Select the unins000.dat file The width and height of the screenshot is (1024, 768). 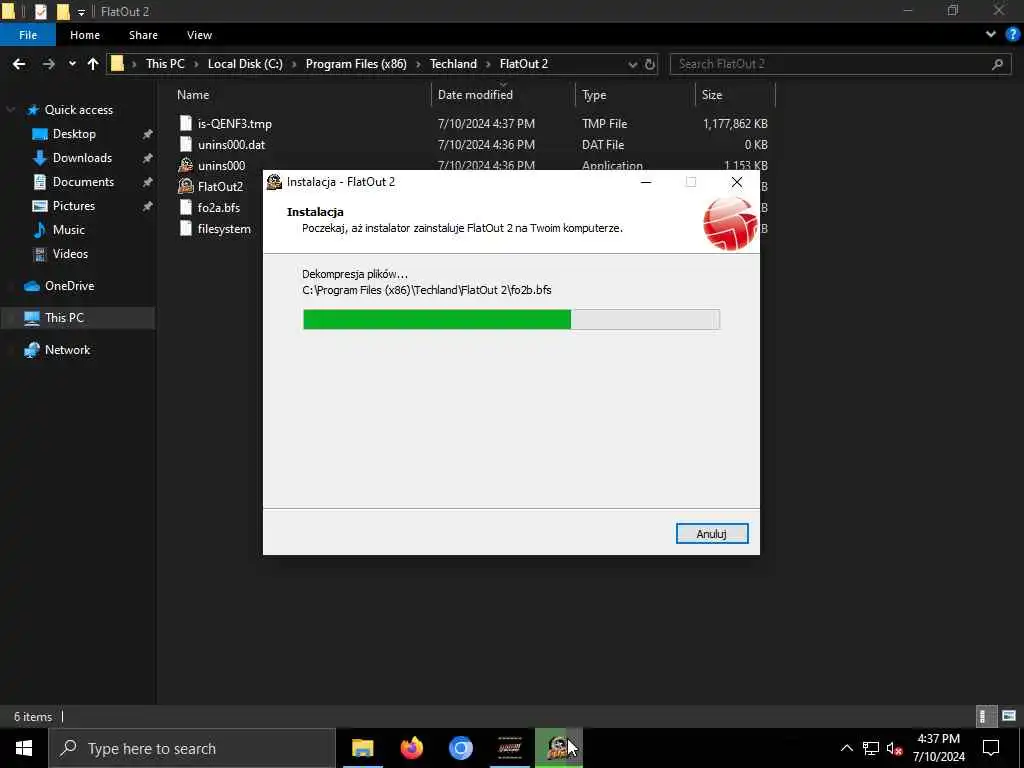[231, 144]
